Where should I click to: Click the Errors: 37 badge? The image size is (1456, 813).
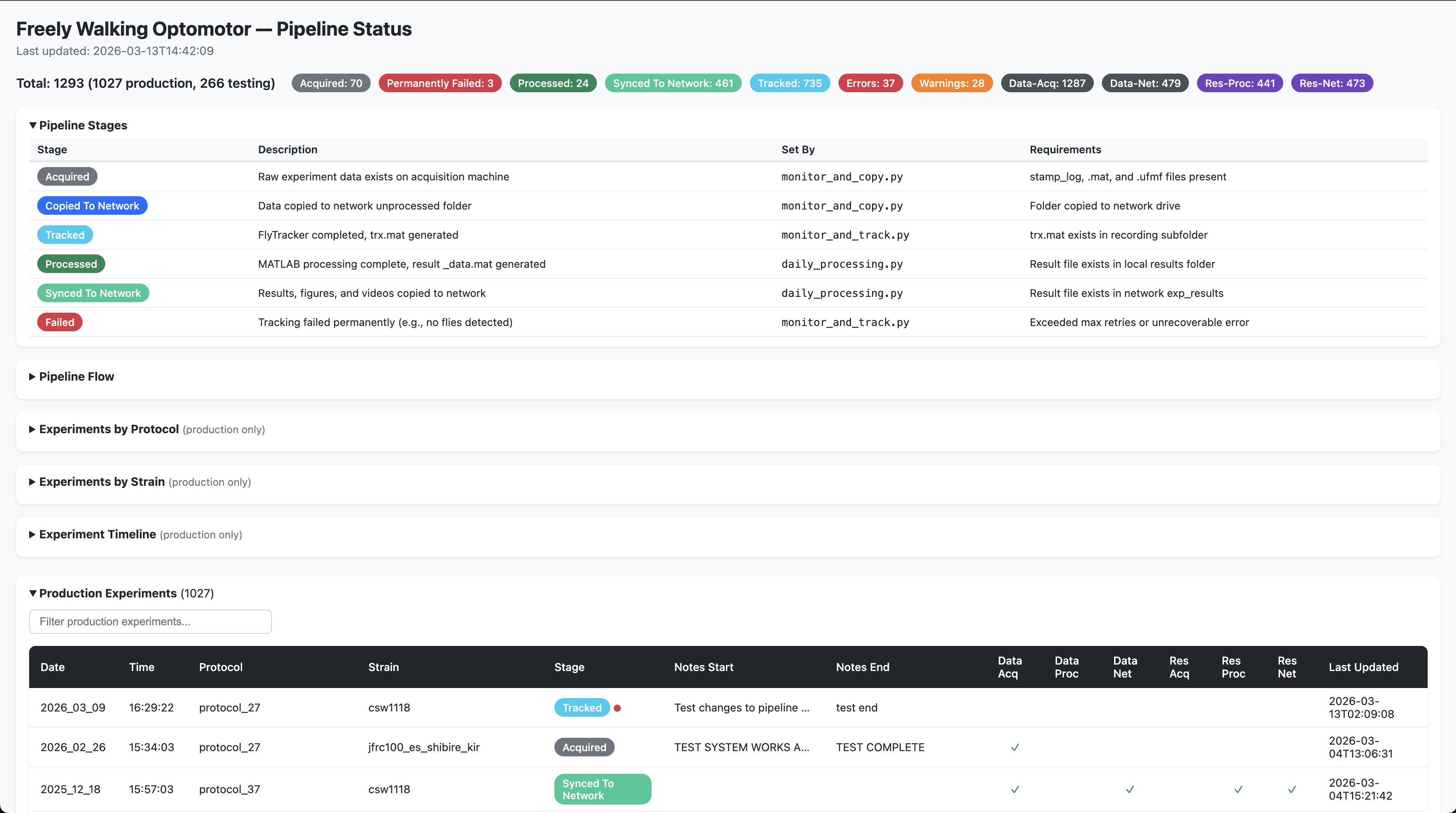coord(870,83)
